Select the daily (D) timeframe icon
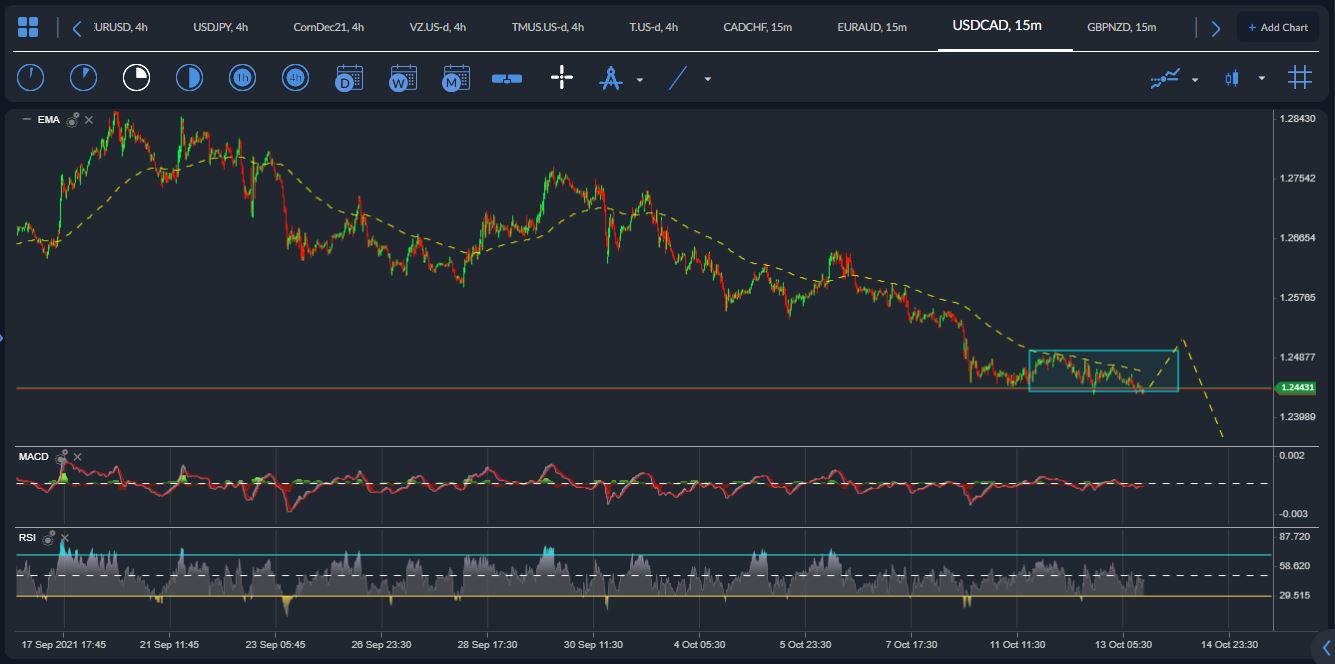1335x664 pixels. coord(349,77)
